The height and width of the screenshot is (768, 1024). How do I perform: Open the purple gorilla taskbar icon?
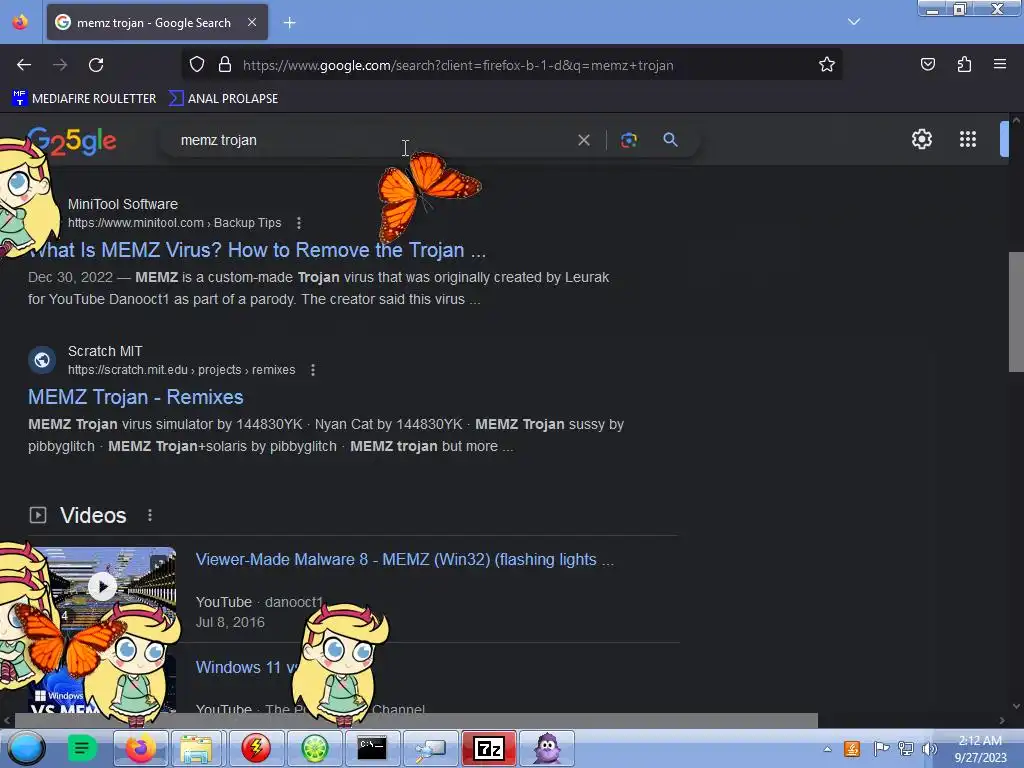[547, 748]
